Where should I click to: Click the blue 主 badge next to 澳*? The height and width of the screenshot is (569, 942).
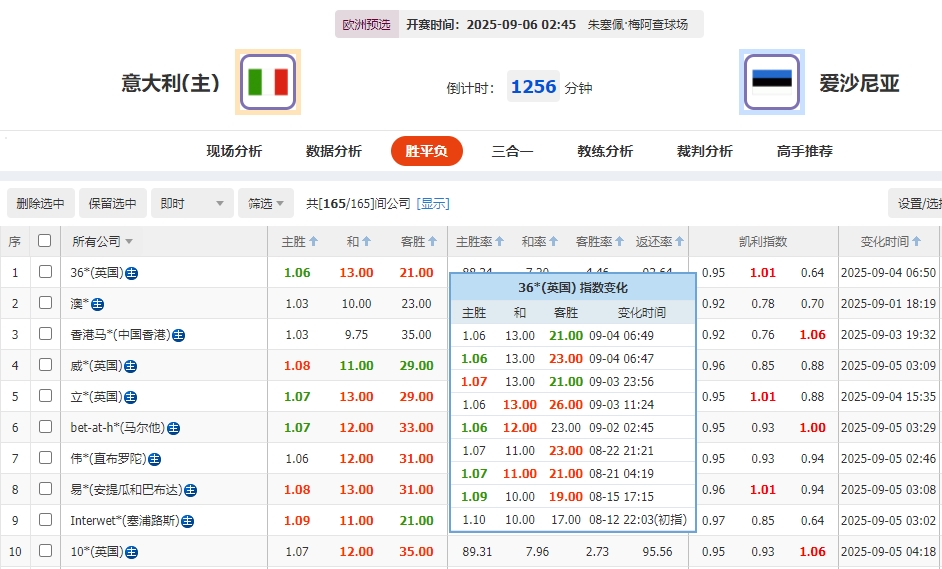[98, 304]
